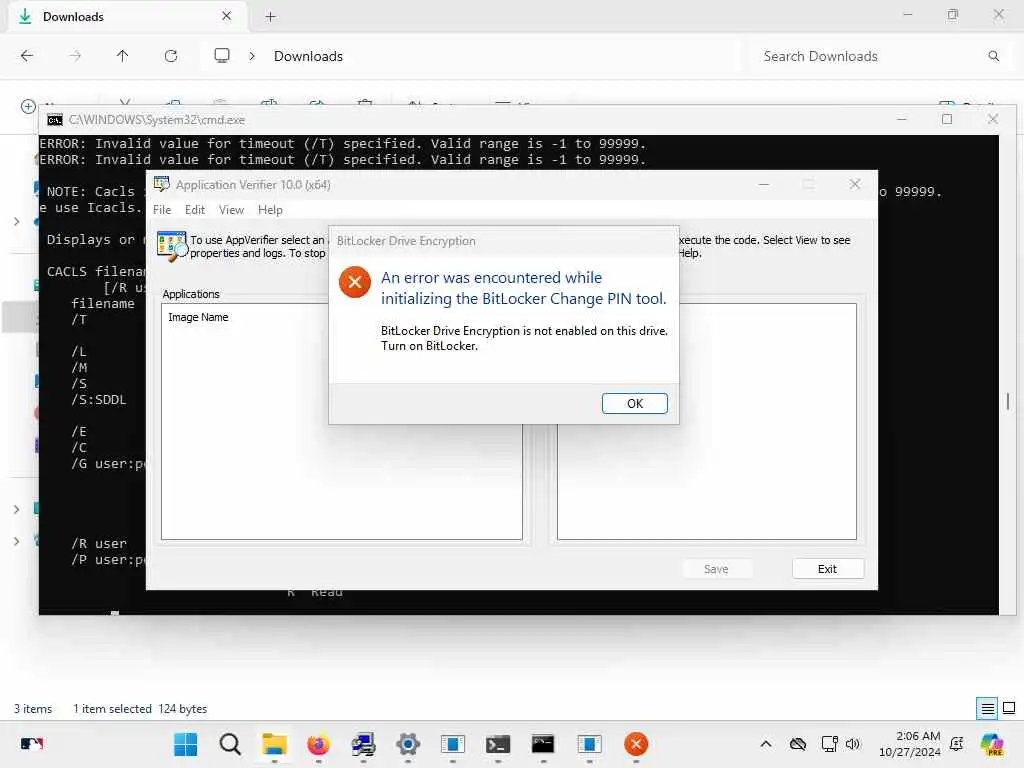Click the cmd.exe title bar icon
1024x768 pixels.
coord(55,120)
